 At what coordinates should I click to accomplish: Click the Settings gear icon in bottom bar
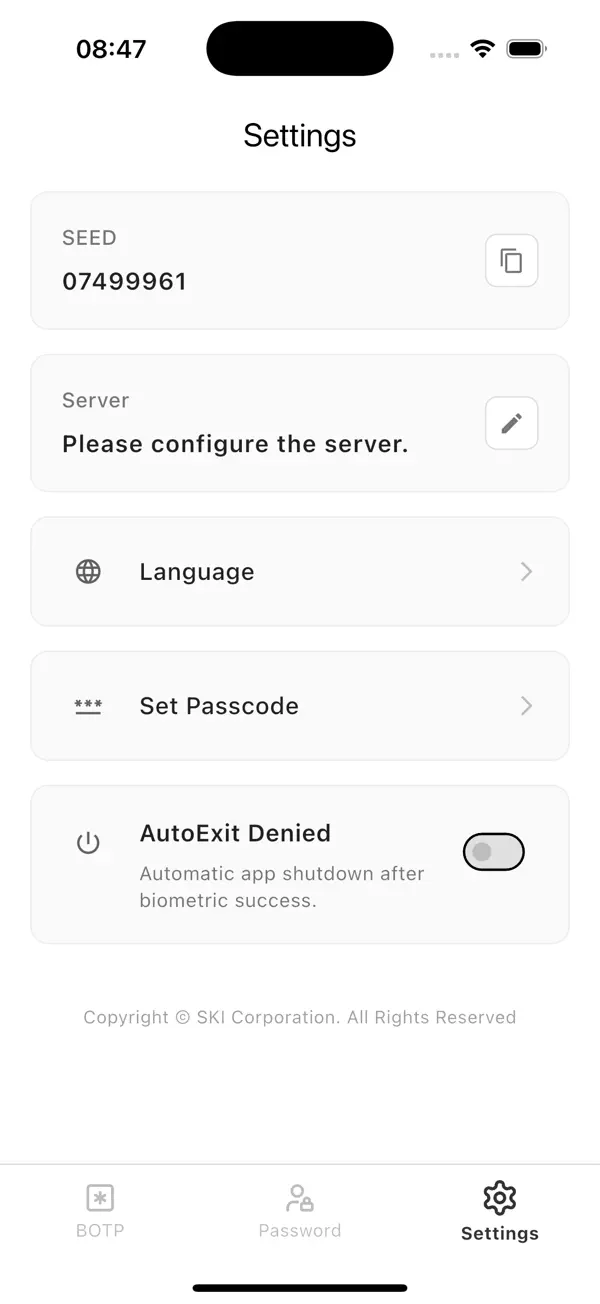[499, 1197]
